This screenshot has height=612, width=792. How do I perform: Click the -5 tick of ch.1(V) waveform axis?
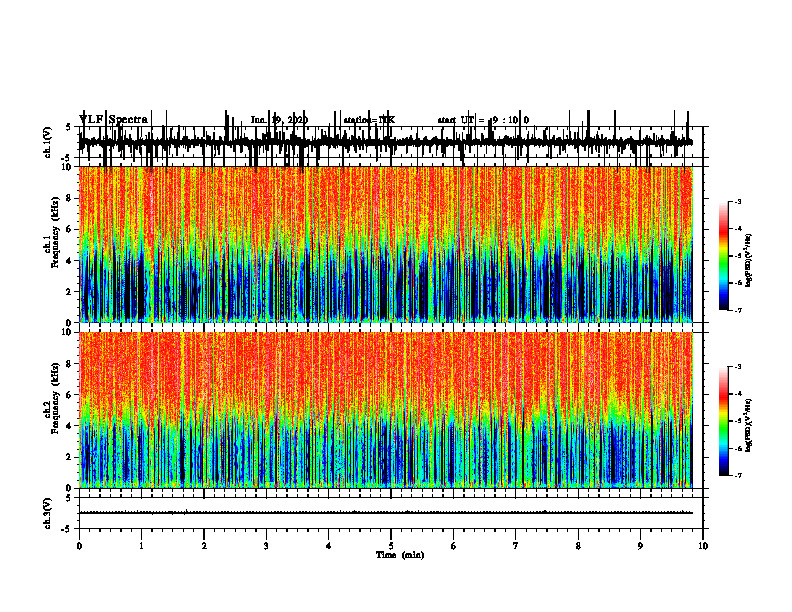tap(67, 158)
